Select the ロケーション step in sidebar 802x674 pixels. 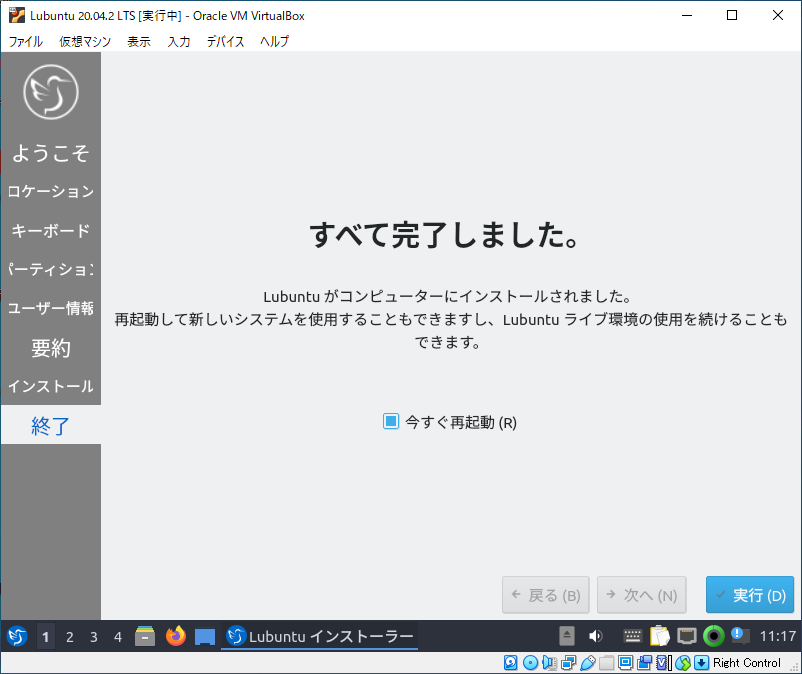point(51,191)
